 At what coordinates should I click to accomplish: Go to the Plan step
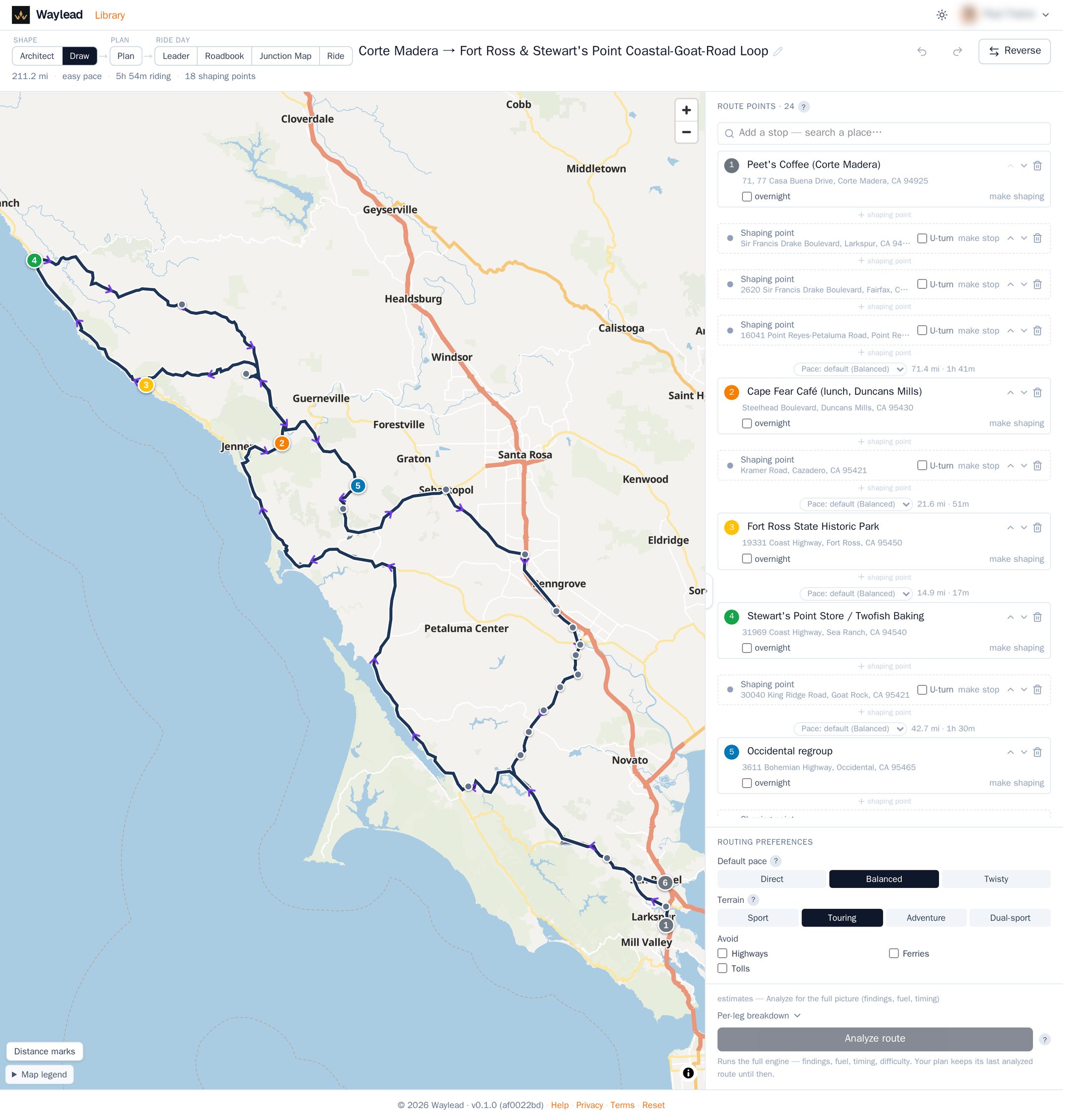(126, 56)
